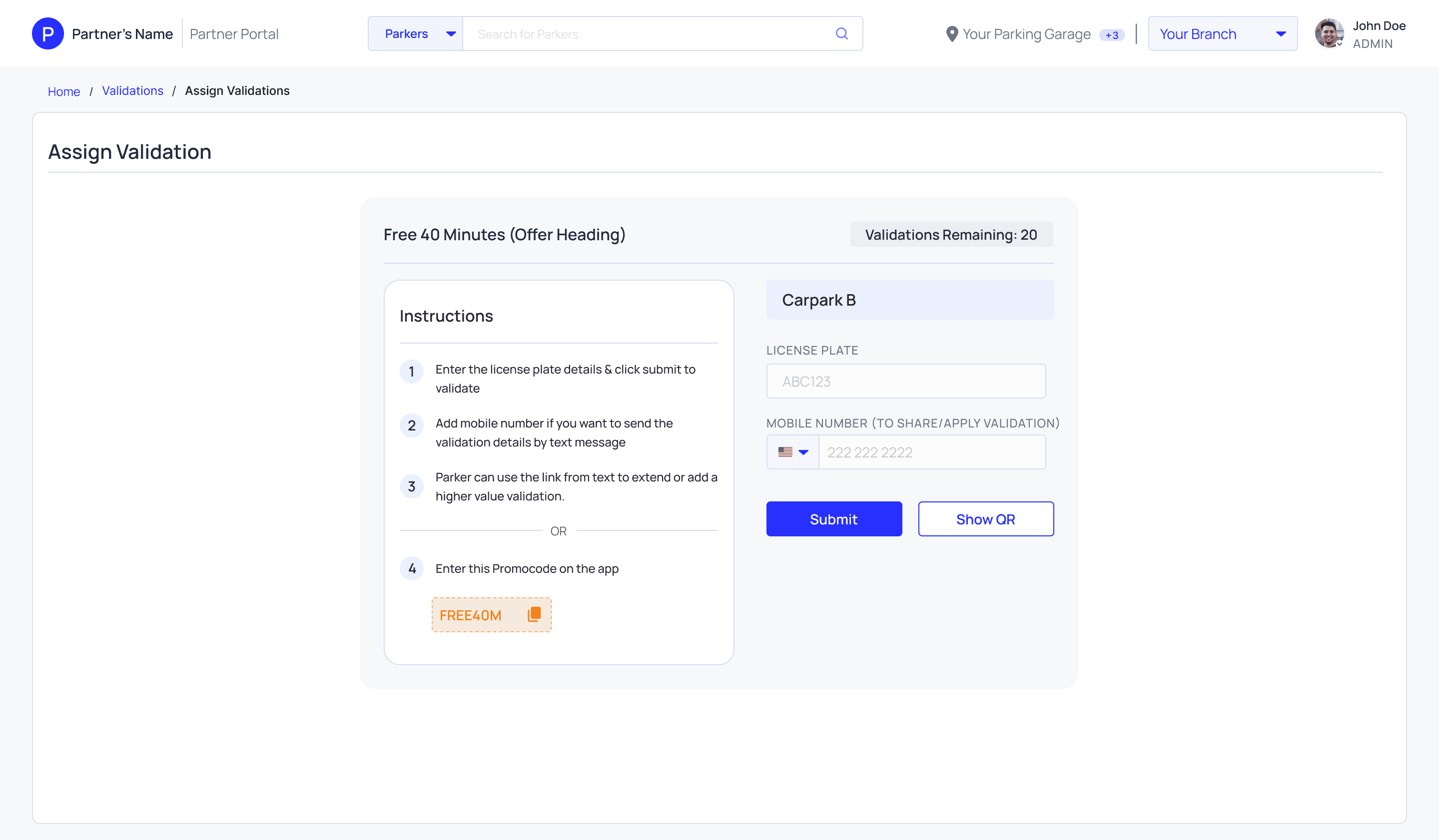Copy the FREE40M promocode icon
The width and height of the screenshot is (1439, 840).
pos(534,614)
